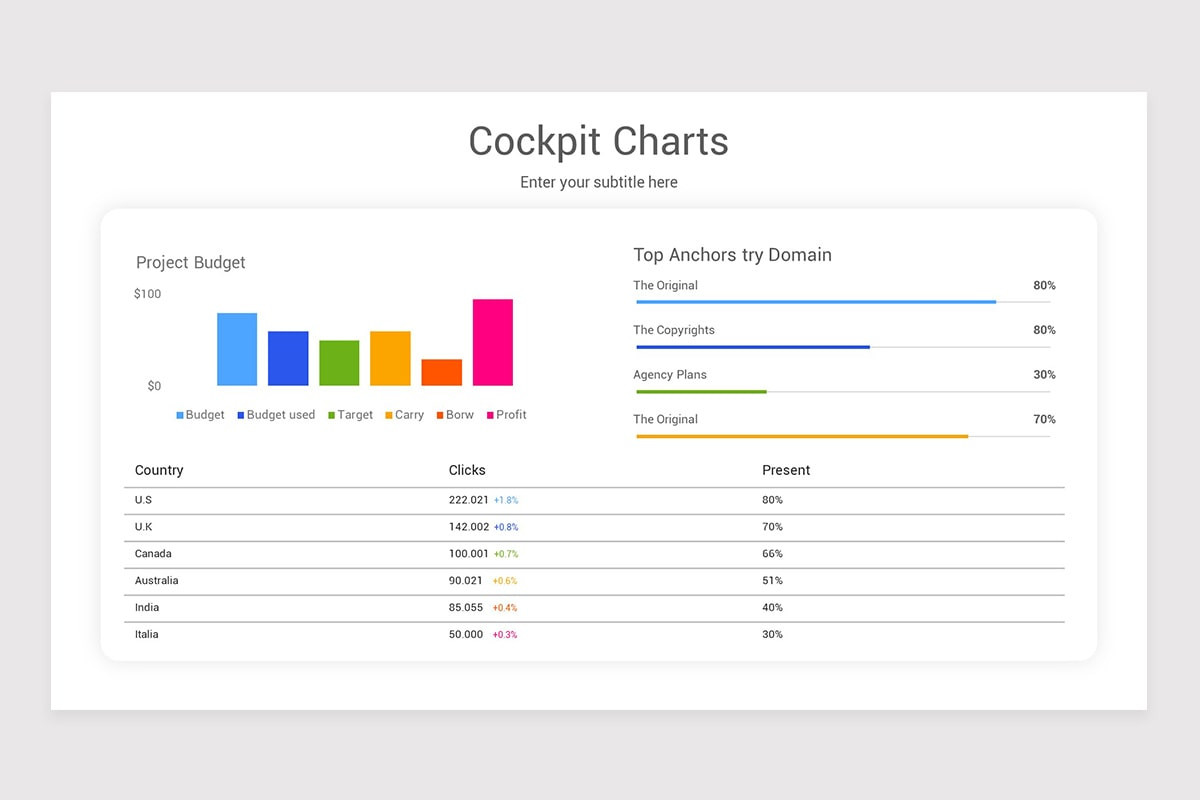Click the blue Budget legend swatch
The image size is (1200, 800).
click(180, 415)
